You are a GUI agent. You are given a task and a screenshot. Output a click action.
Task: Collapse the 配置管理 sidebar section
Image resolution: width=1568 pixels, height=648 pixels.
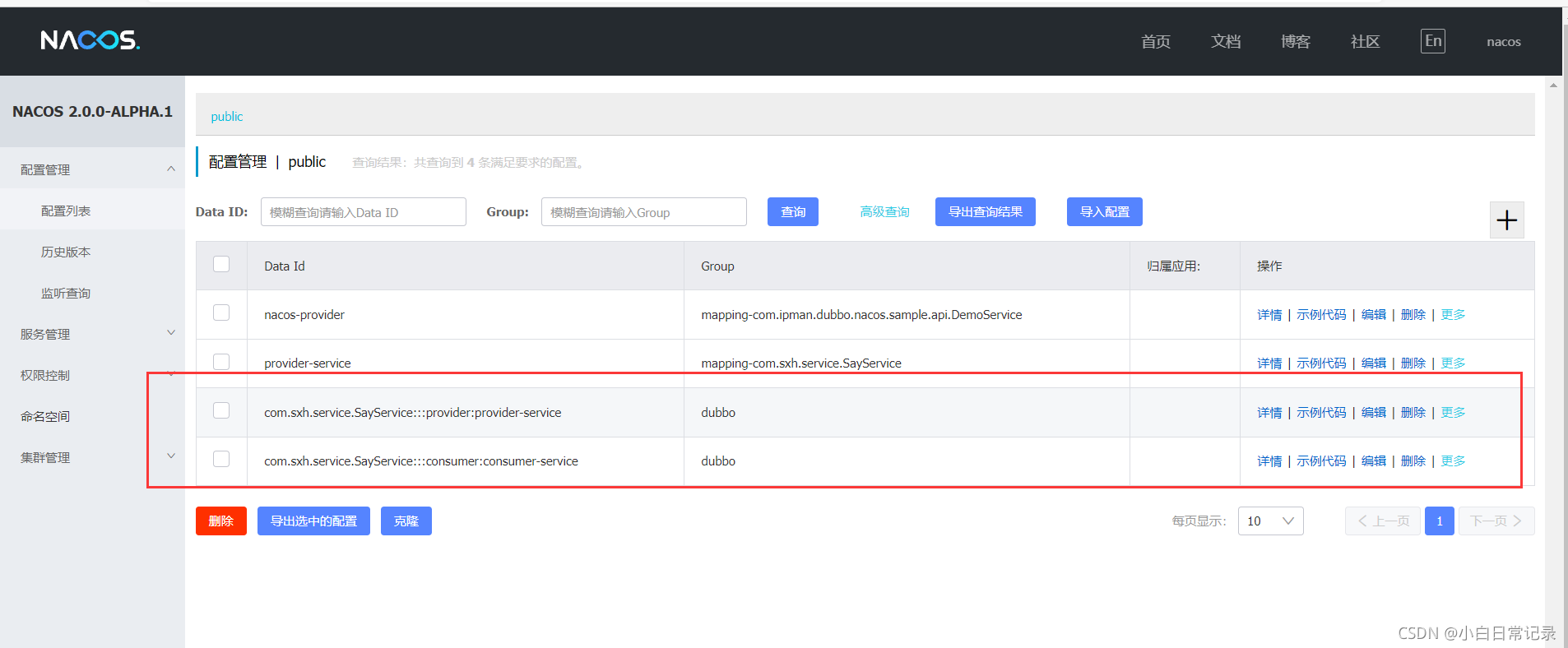click(x=92, y=169)
